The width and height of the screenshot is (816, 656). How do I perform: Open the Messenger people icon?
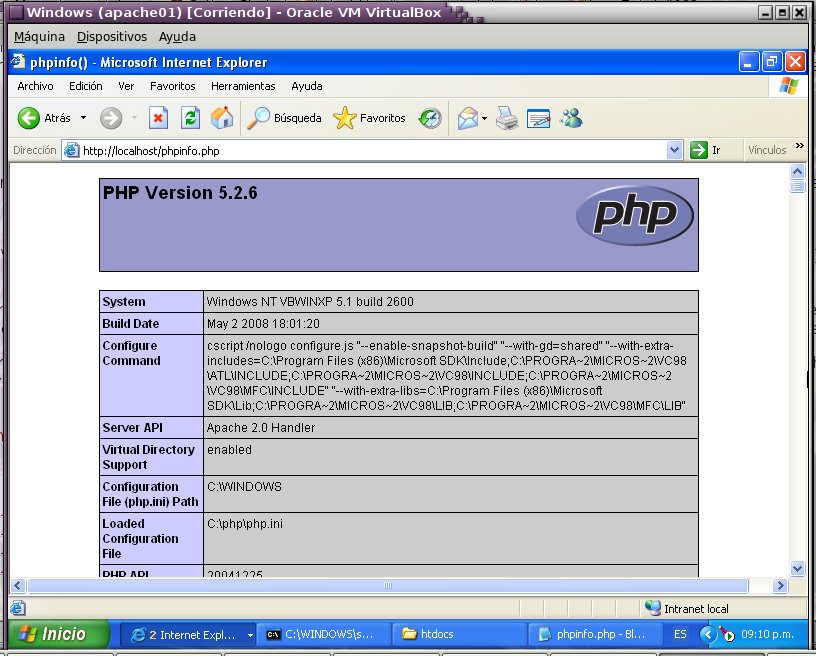pyautogui.click(x=571, y=118)
